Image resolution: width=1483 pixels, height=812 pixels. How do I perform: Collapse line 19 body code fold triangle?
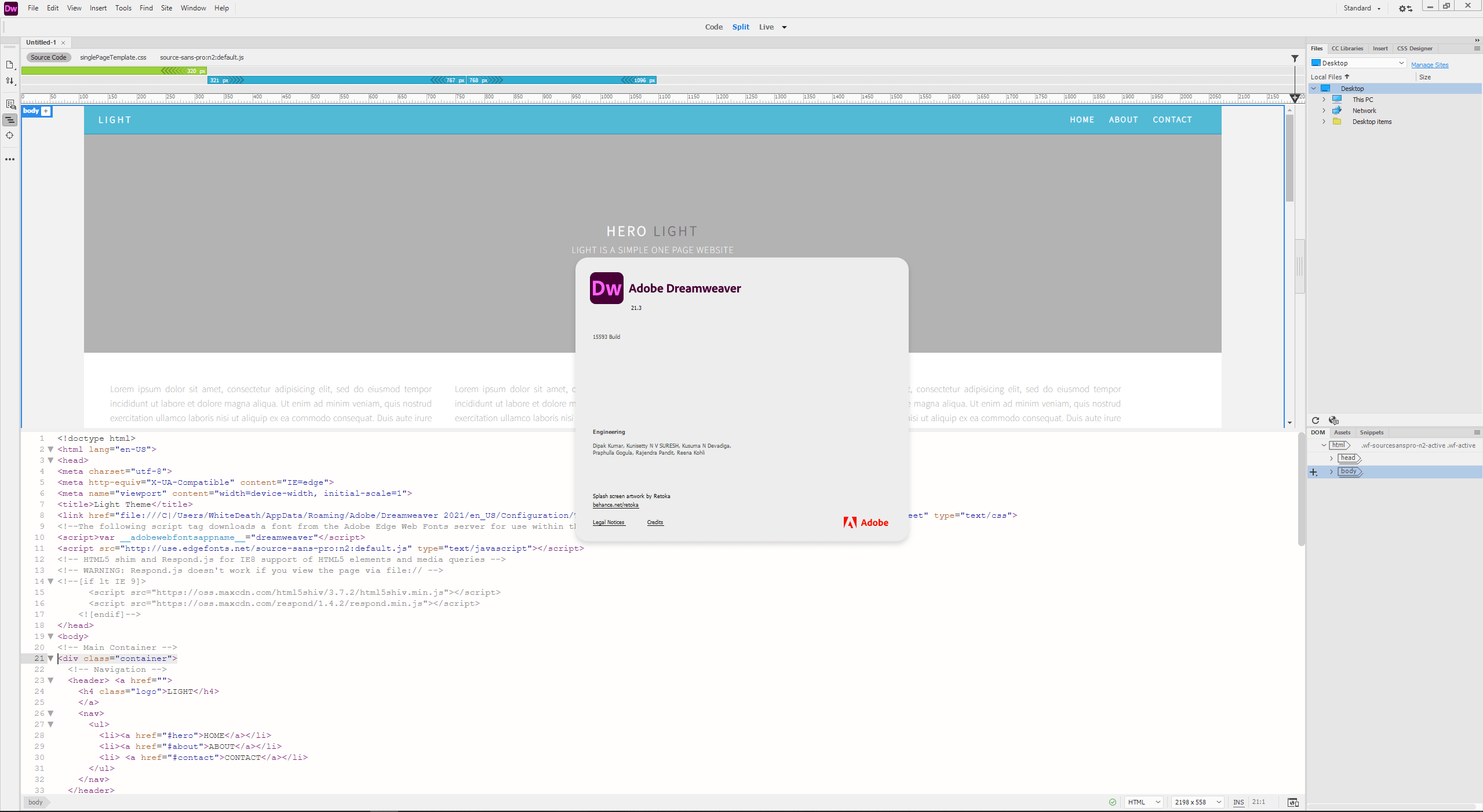click(50, 637)
